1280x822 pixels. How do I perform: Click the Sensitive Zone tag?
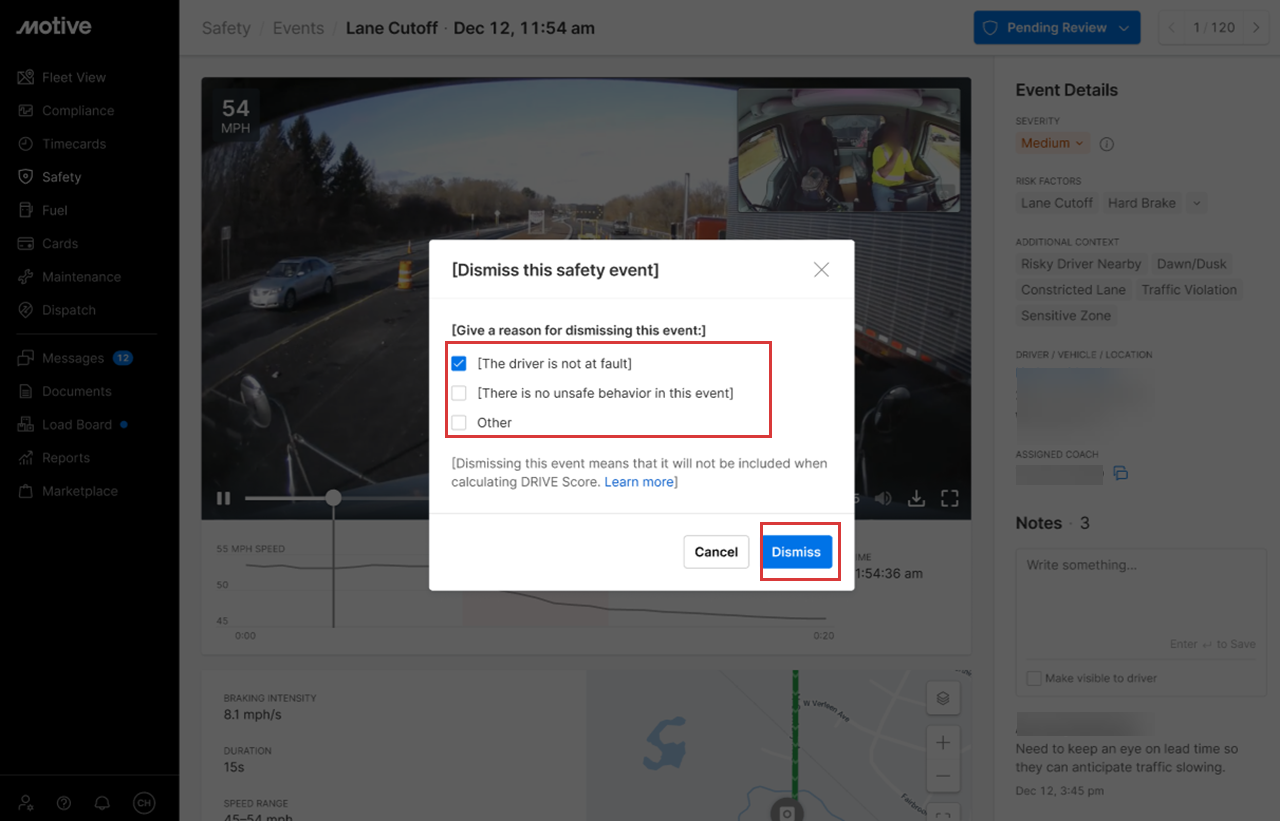1066,316
